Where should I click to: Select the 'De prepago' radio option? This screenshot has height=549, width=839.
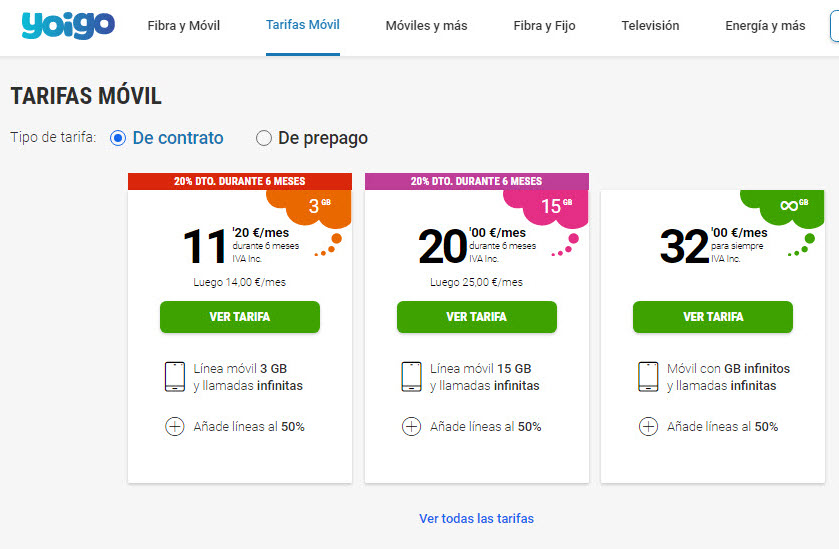click(264, 138)
